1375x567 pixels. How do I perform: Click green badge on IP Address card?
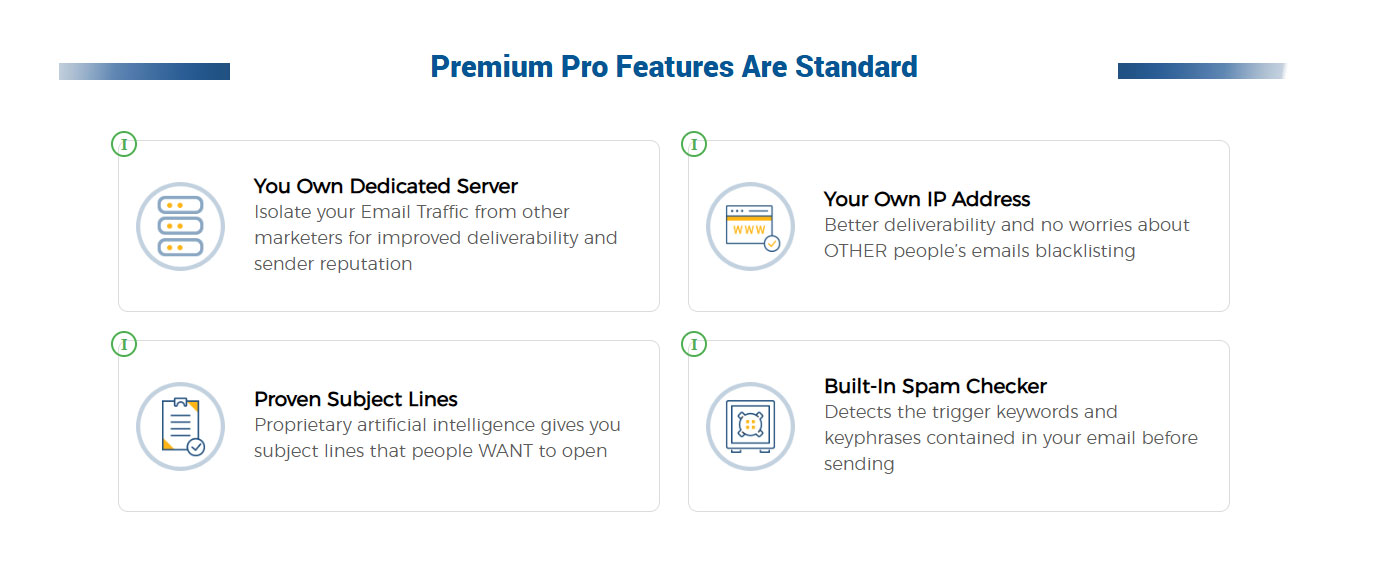(x=693, y=144)
